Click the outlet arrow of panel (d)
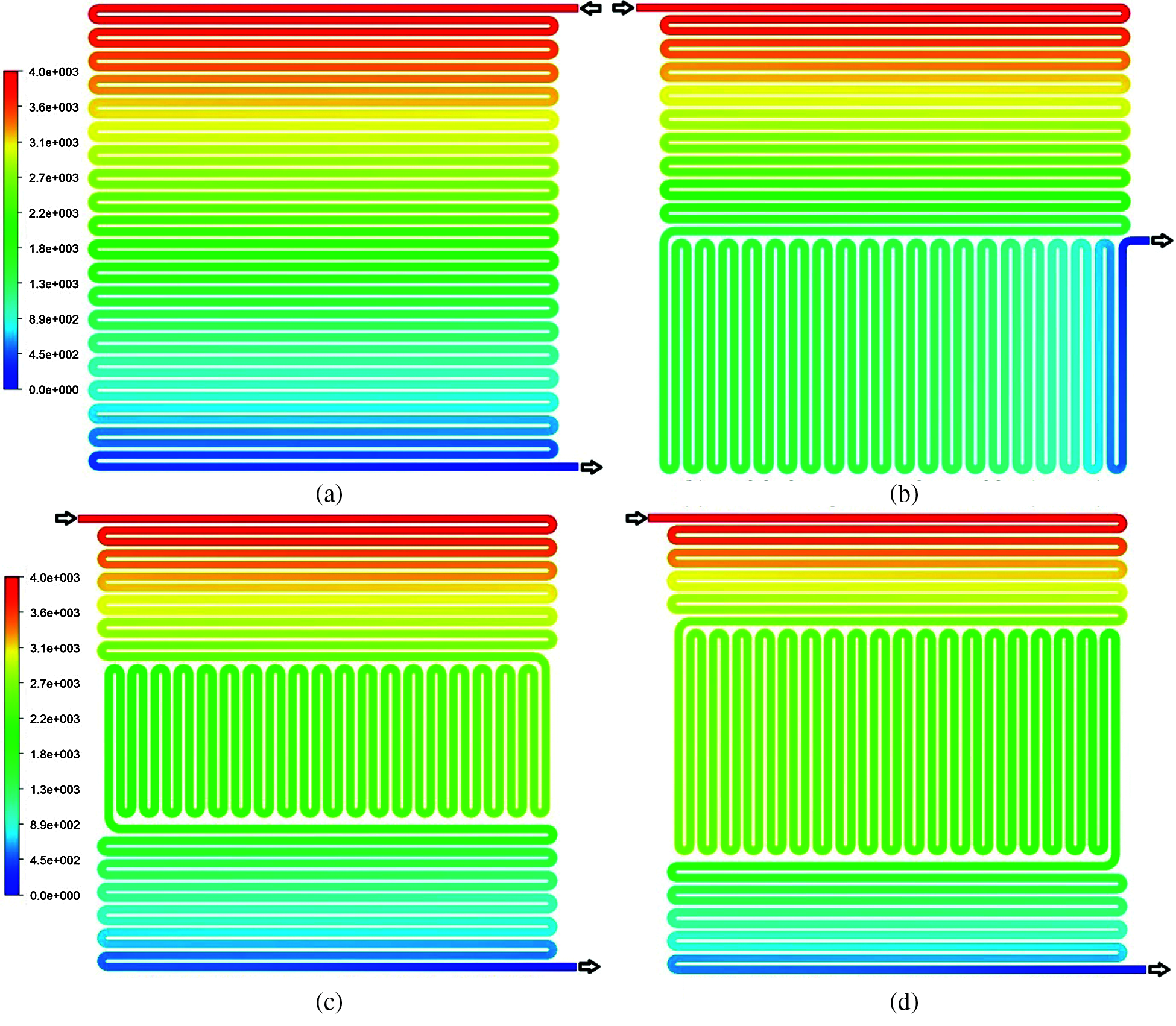 pos(1159,969)
